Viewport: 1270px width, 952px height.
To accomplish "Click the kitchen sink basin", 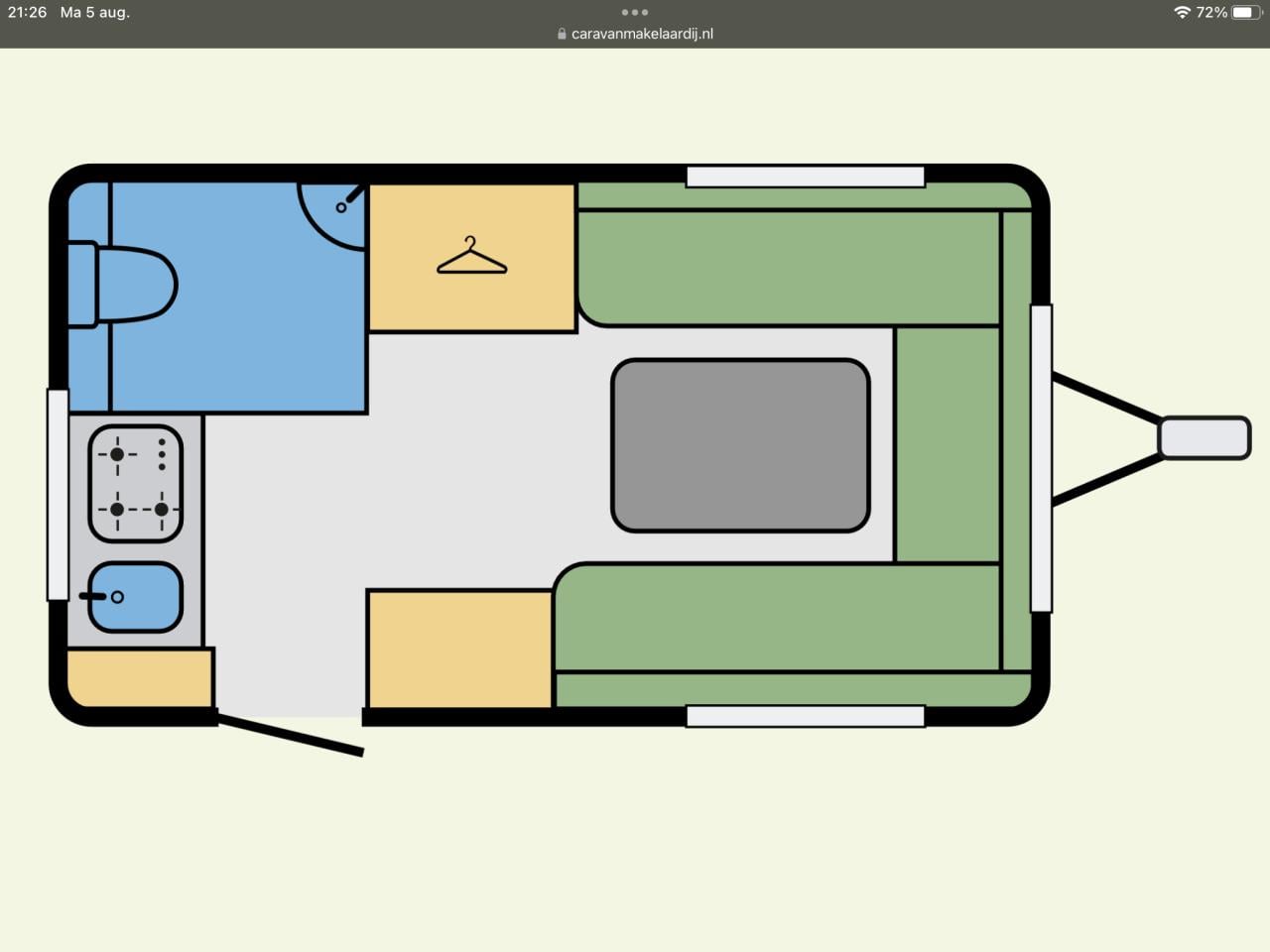I will tap(136, 597).
